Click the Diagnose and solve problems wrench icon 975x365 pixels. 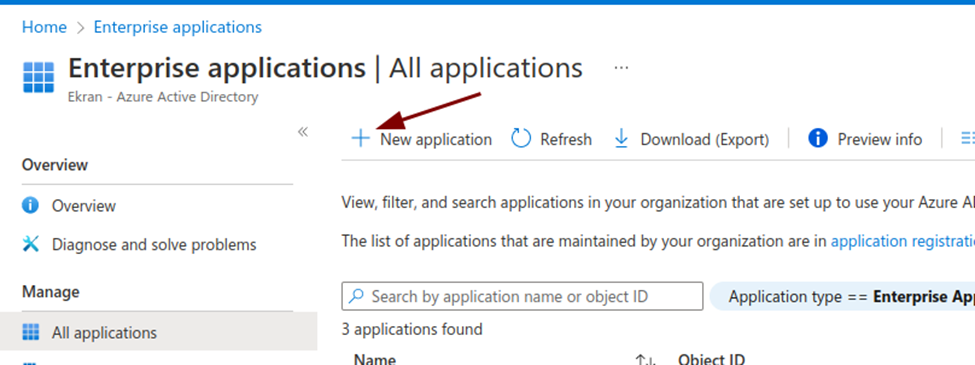(30, 244)
